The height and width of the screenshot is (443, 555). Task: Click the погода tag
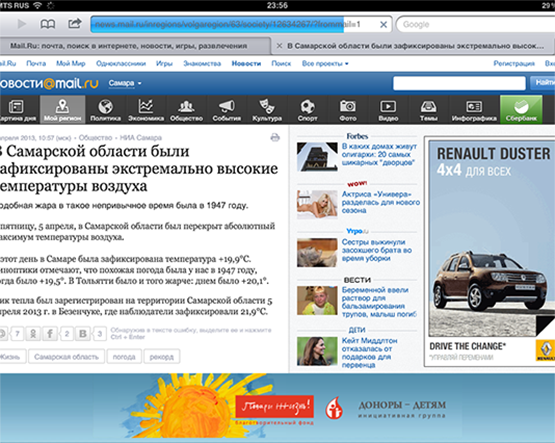click(x=124, y=357)
